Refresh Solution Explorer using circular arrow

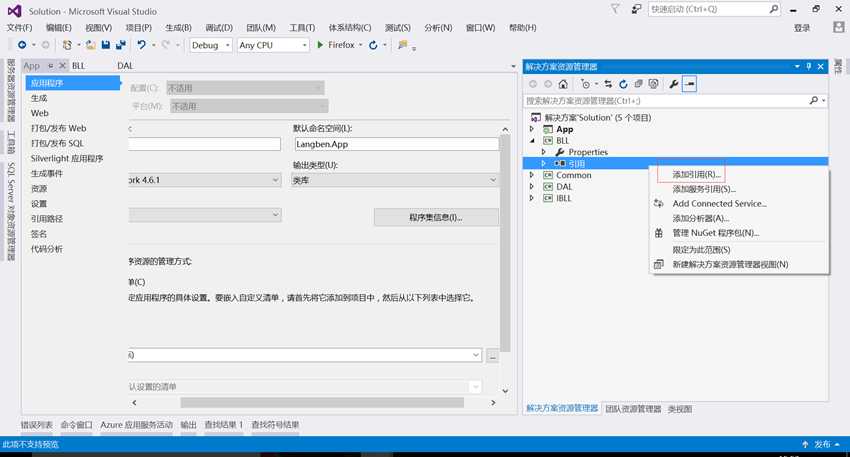(x=623, y=84)
